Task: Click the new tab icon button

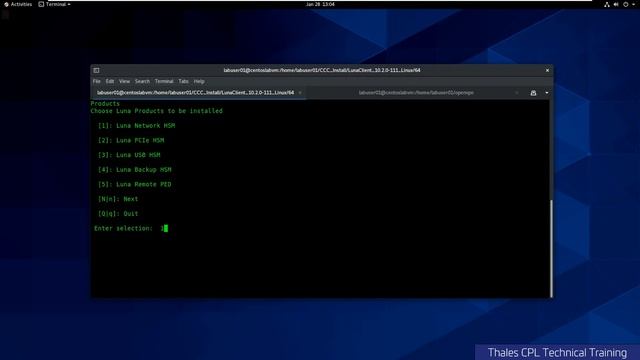Action: (x=533, y=93)
